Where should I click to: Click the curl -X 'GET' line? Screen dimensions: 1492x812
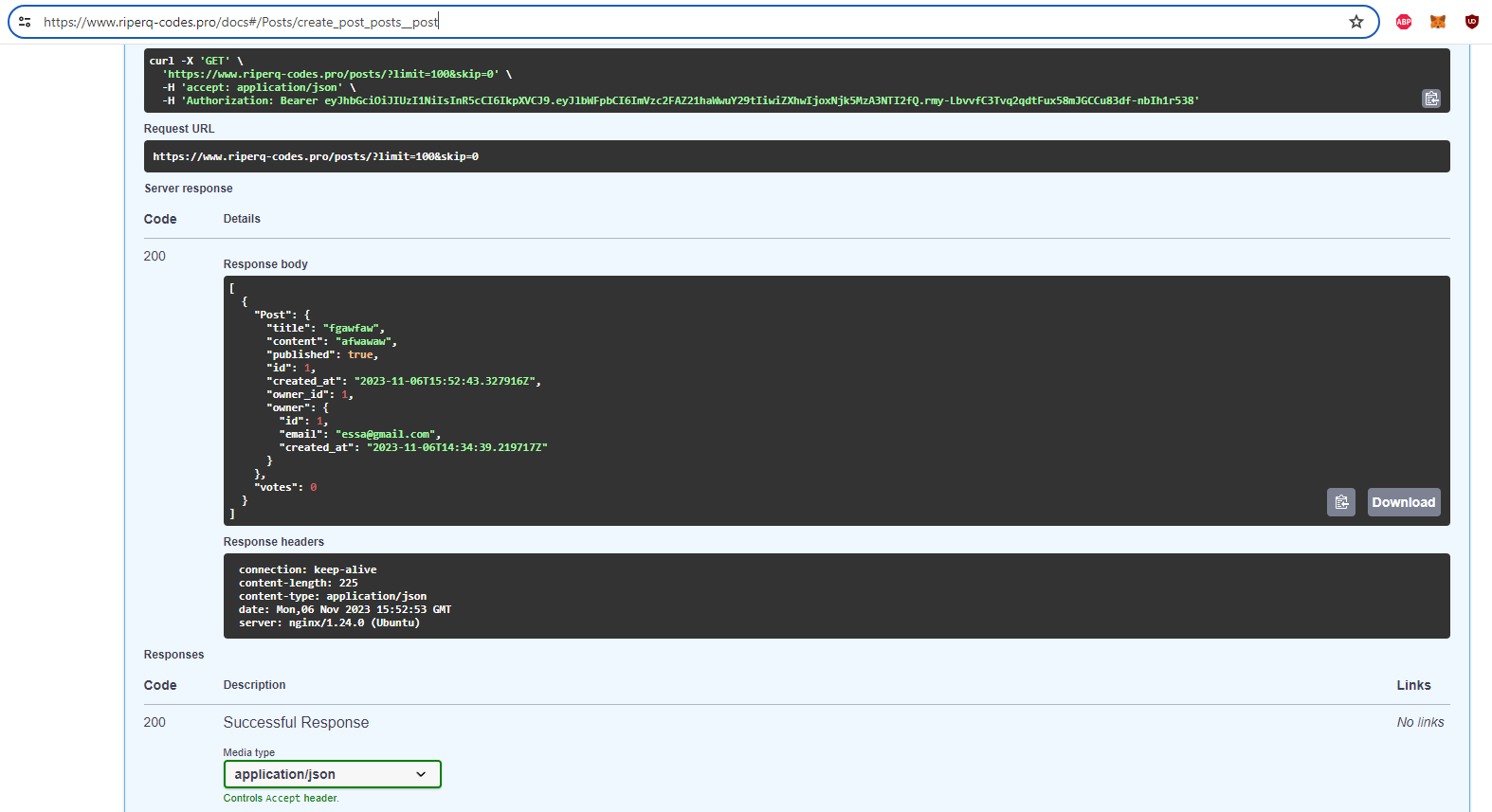pos(196,61)
